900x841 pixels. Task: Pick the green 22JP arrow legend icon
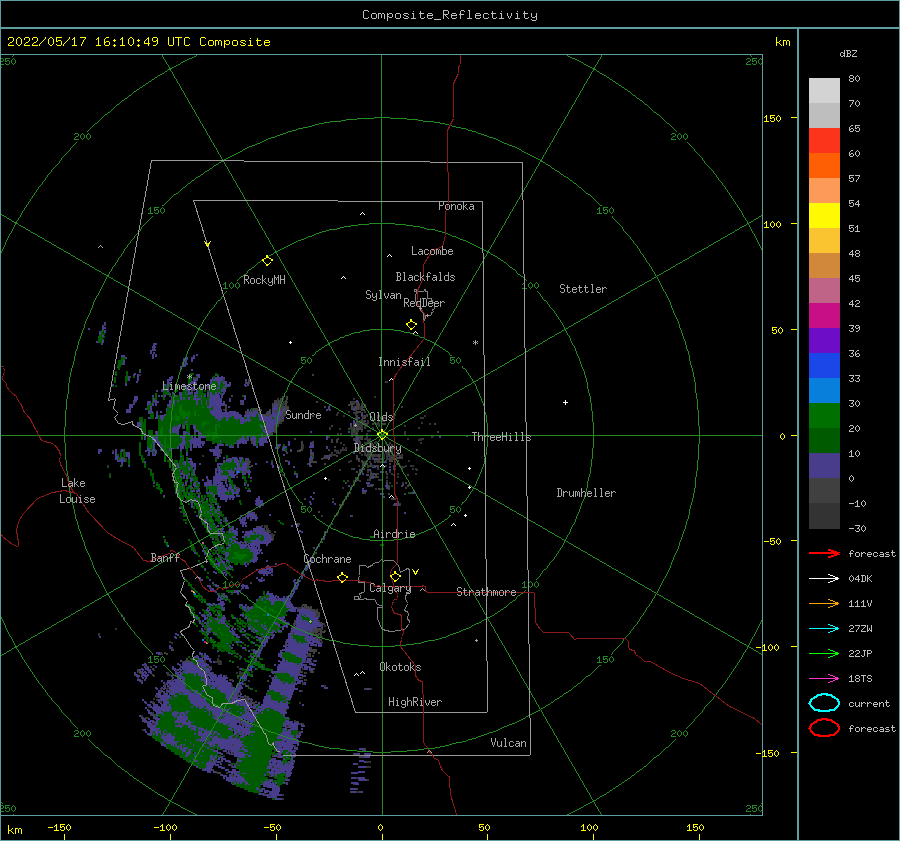(x=824, y=653)
